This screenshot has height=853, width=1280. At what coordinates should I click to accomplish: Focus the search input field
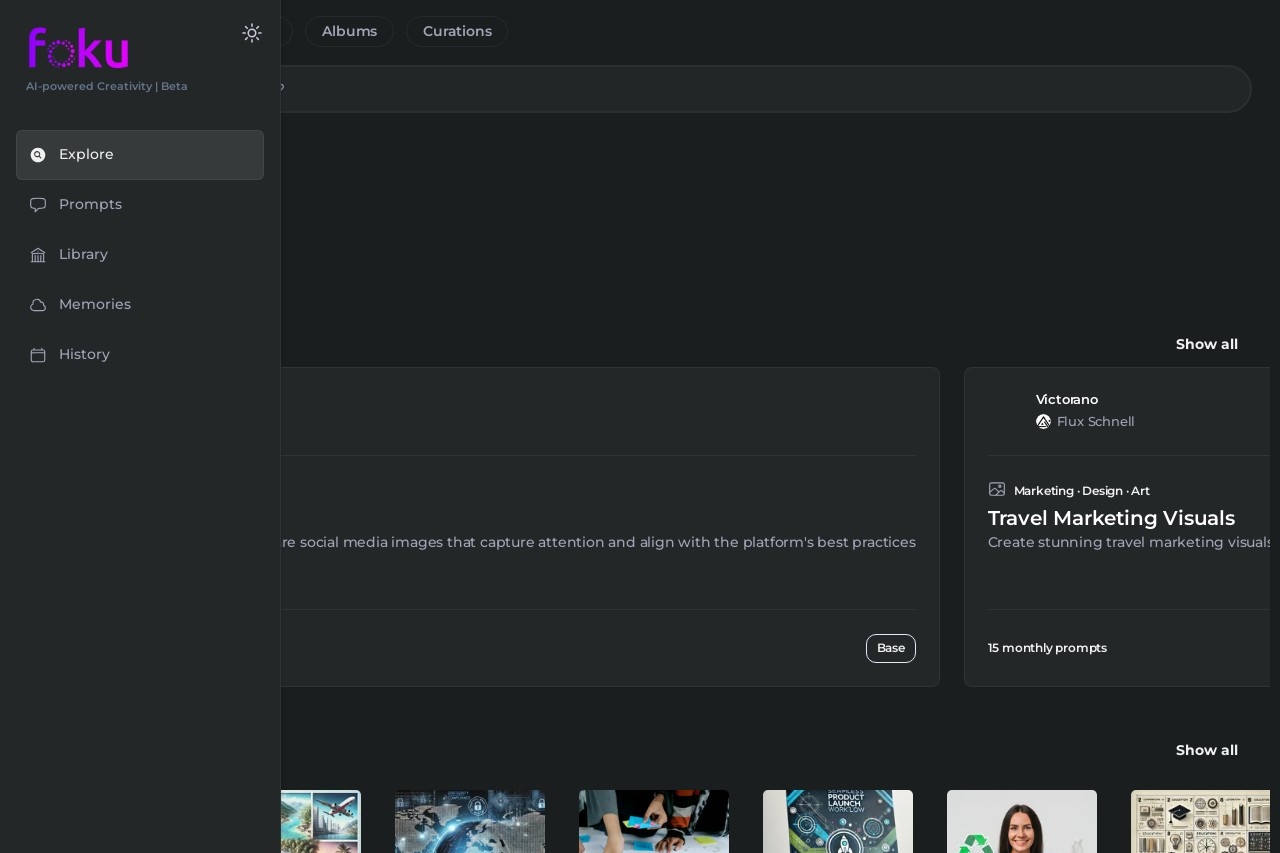[765, 89]
